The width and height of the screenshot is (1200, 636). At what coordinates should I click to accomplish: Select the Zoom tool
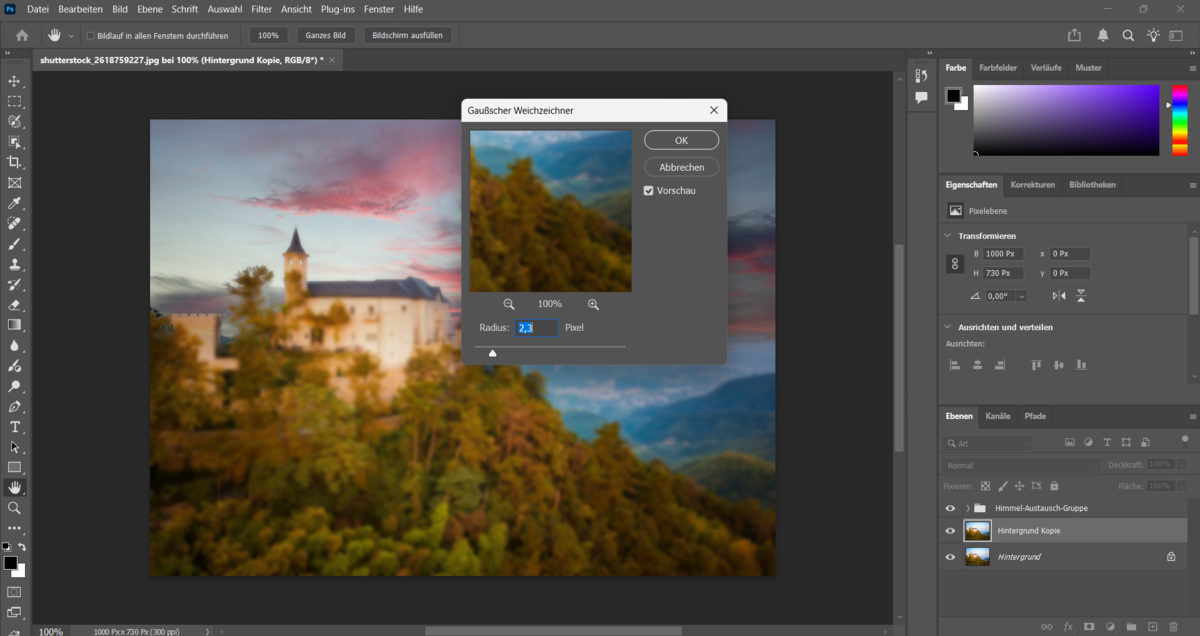pos(14,509)
